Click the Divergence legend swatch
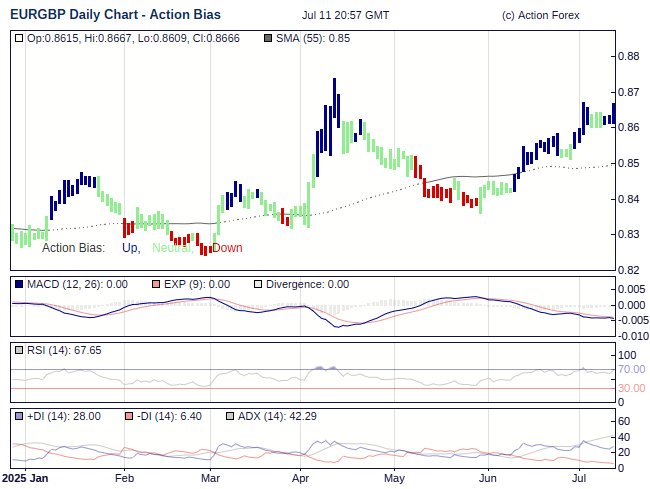The width and height of the screenshot is (650, 489). (x=257, y=284)
